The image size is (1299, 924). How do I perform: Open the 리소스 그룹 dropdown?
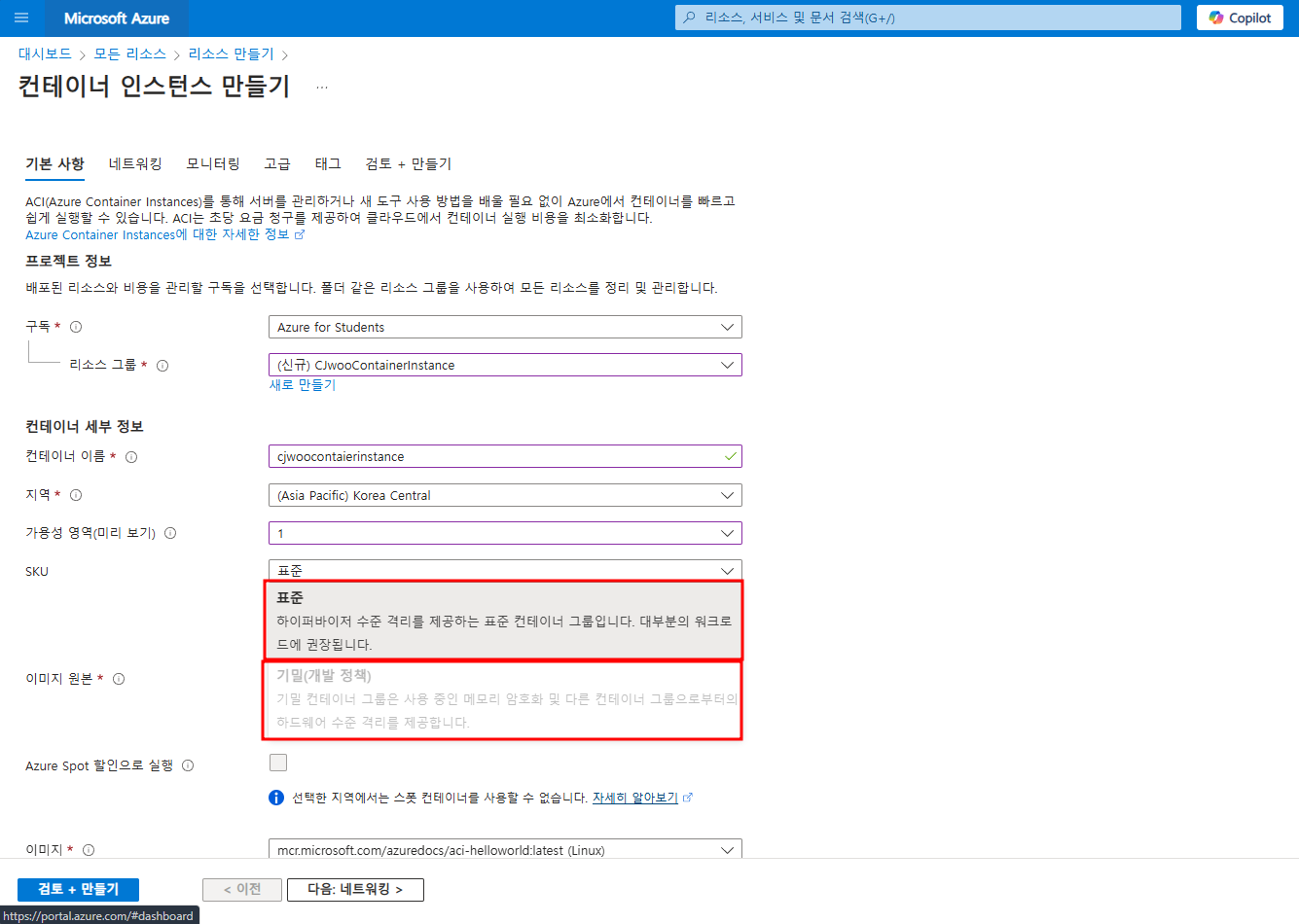click(505, 365)
